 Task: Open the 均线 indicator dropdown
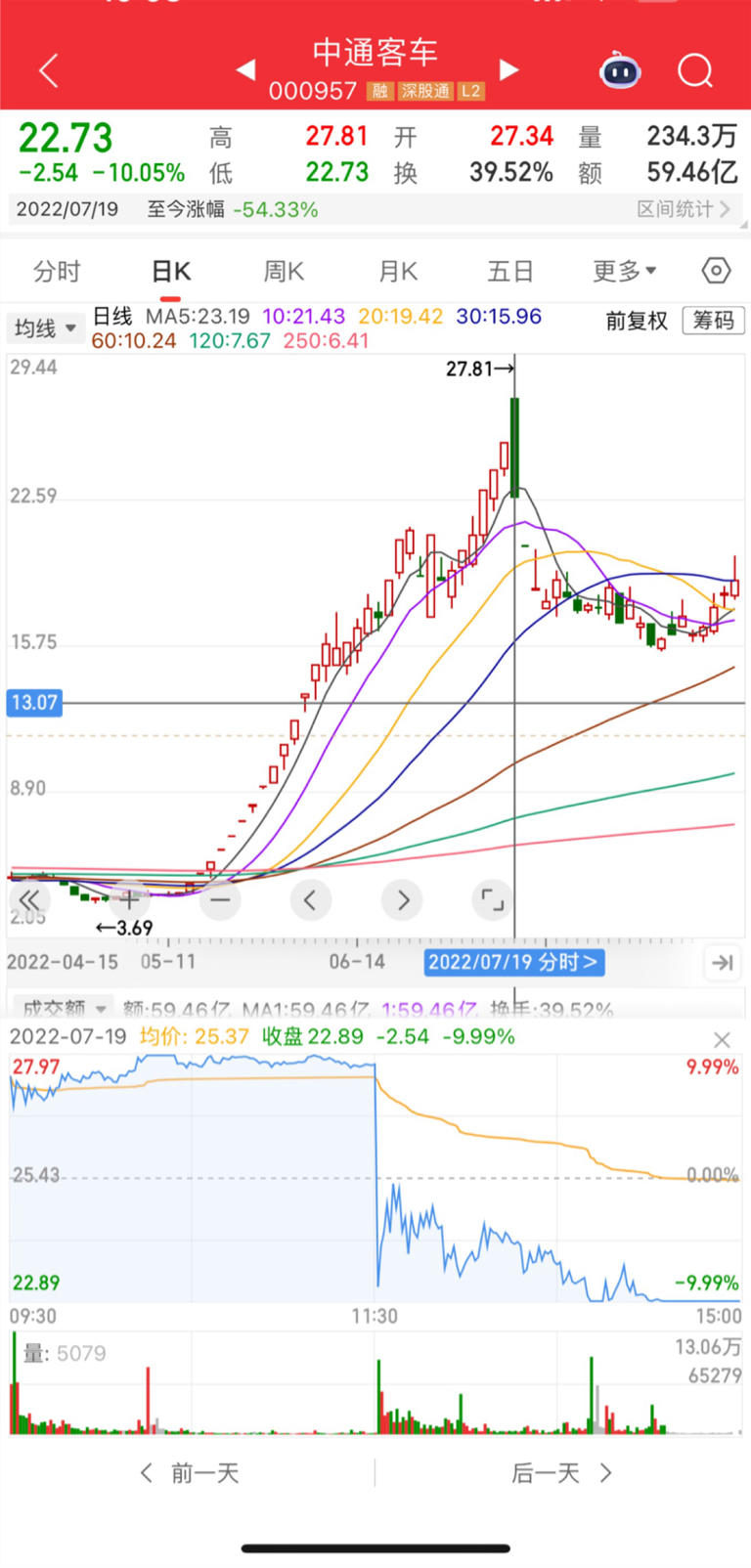click(45, 328)
